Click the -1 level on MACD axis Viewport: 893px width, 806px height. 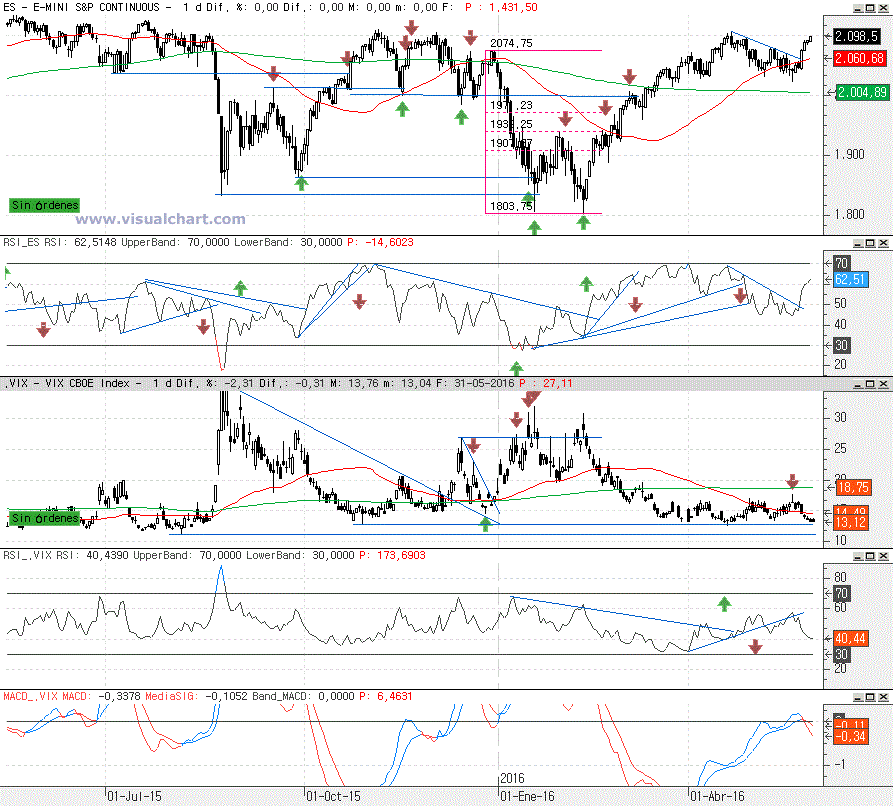[x=839, y=764]
